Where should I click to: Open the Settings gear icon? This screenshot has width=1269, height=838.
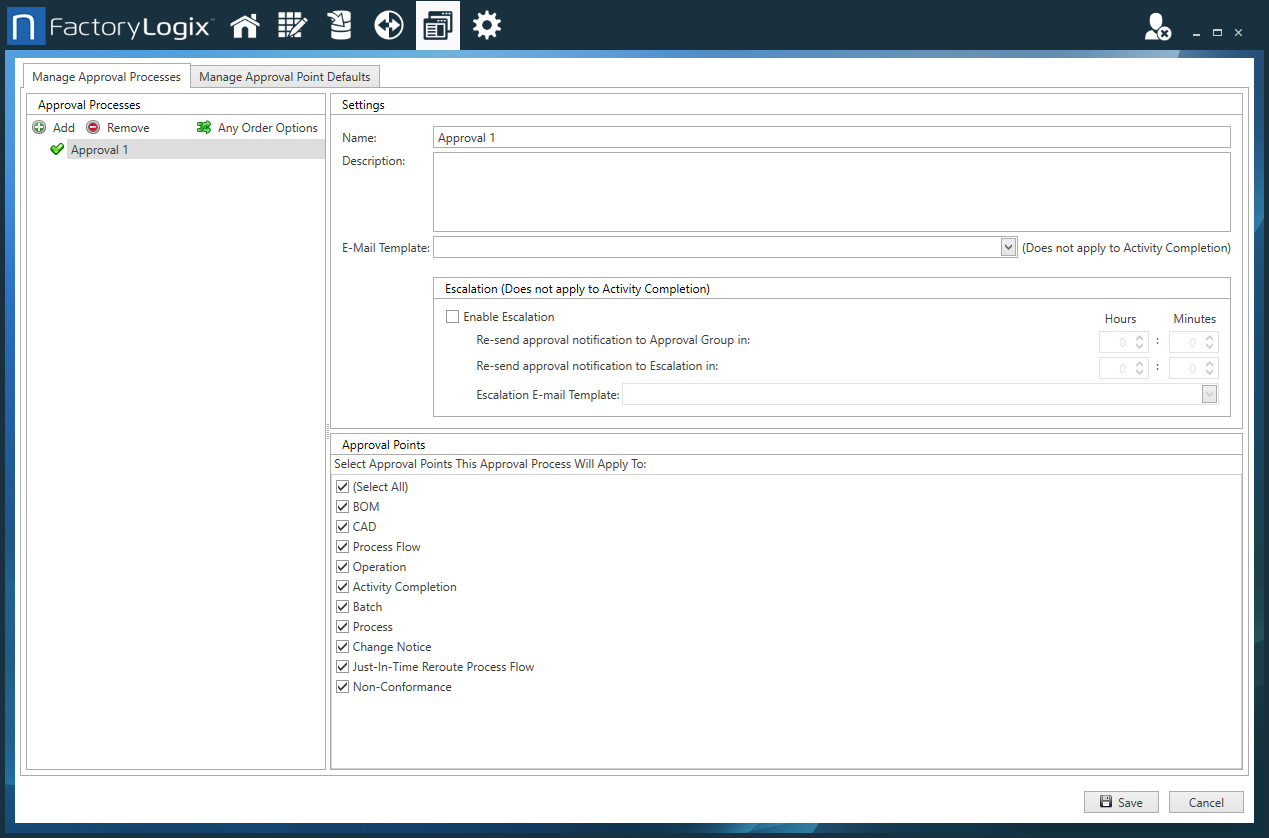[486, 24]
